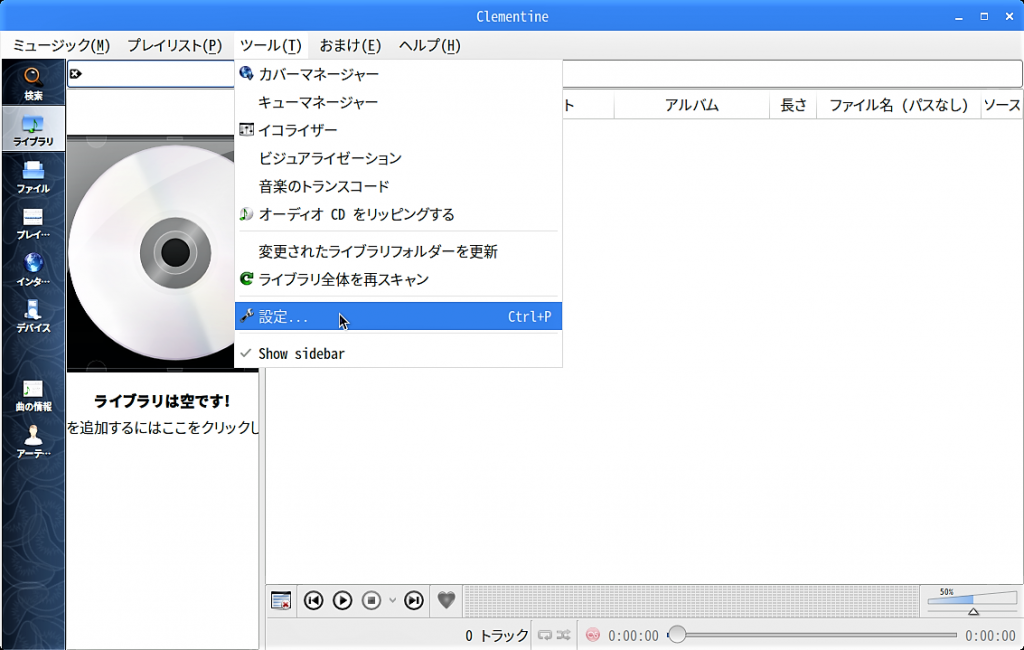1024x650 pixels.
Task: Select 変更されたライブラリフォルダーを更新
Action: 398,252
